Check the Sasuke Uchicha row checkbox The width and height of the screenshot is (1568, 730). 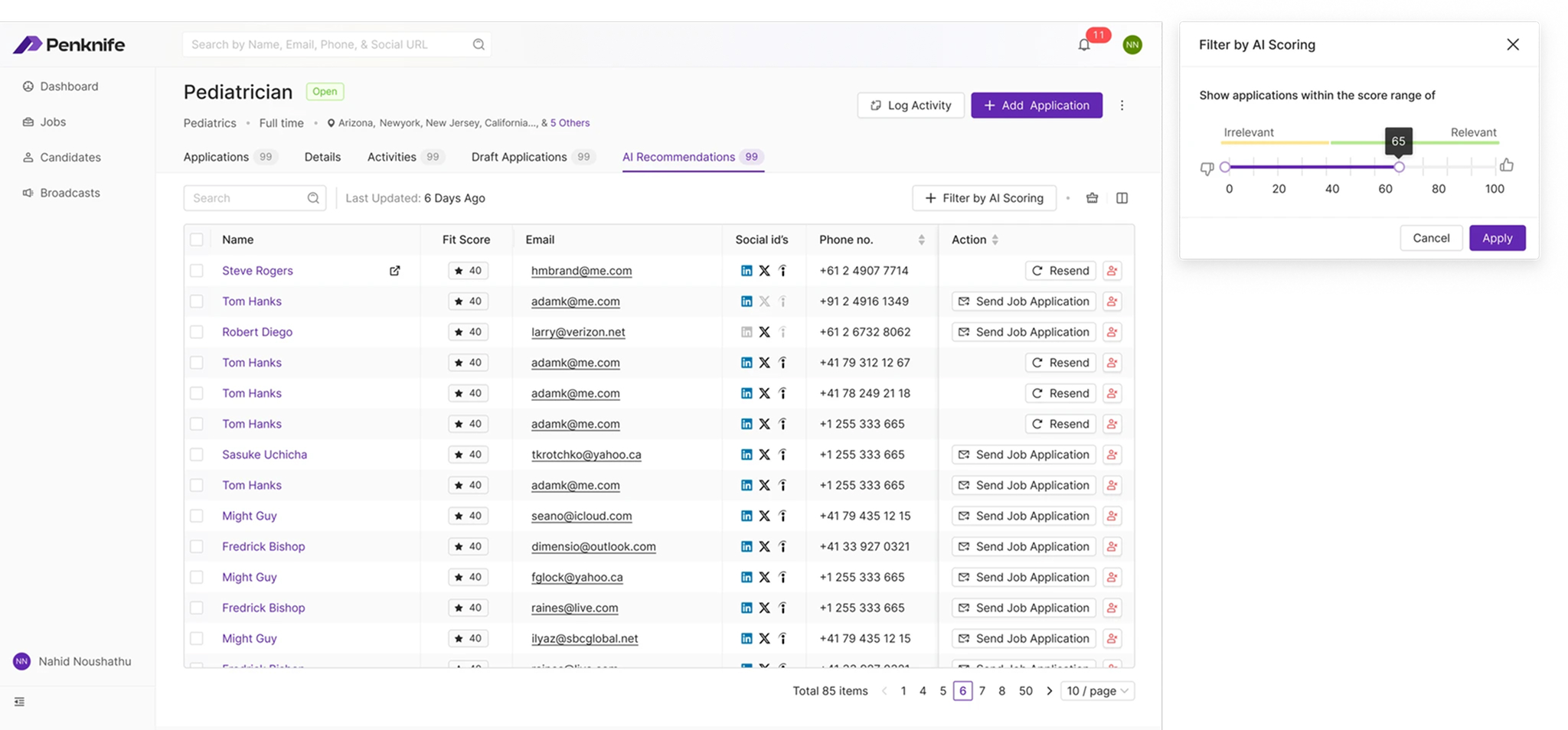197,455
